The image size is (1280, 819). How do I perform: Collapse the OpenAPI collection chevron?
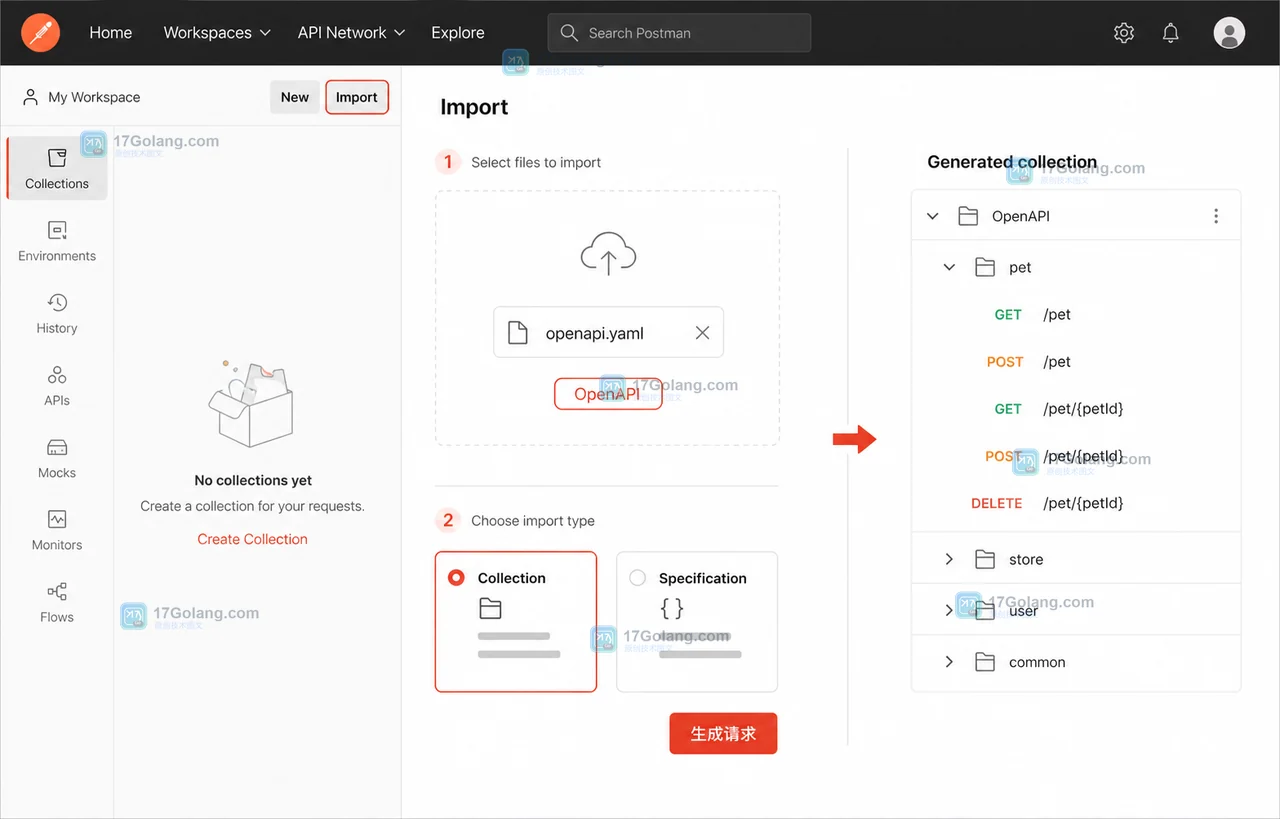coord(933,216)
